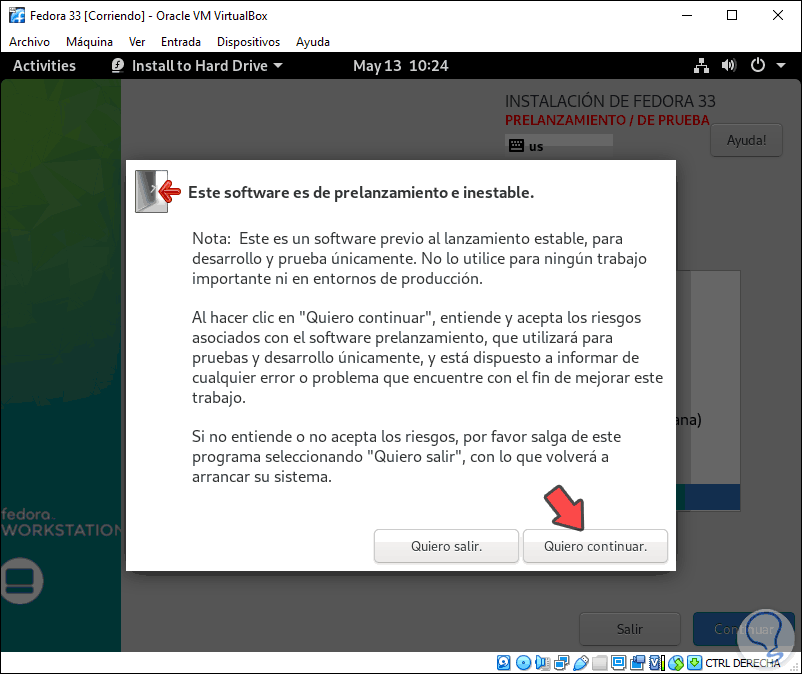Viewport: 802px width, 674px height.
Task: Click the audio status icon in VirtualBox bar
Action: pos(542,663)
